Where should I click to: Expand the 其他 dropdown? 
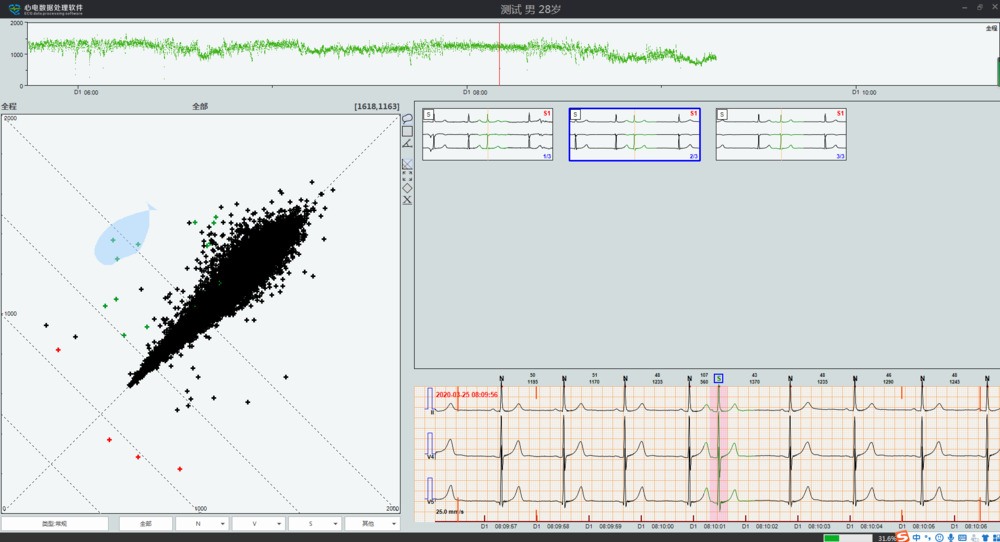[372, 523]
